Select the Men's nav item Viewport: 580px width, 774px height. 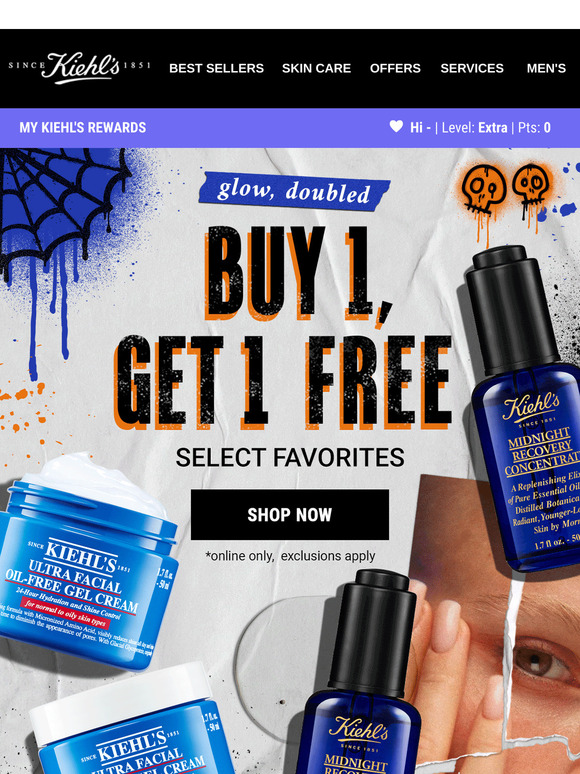[546, 68]
